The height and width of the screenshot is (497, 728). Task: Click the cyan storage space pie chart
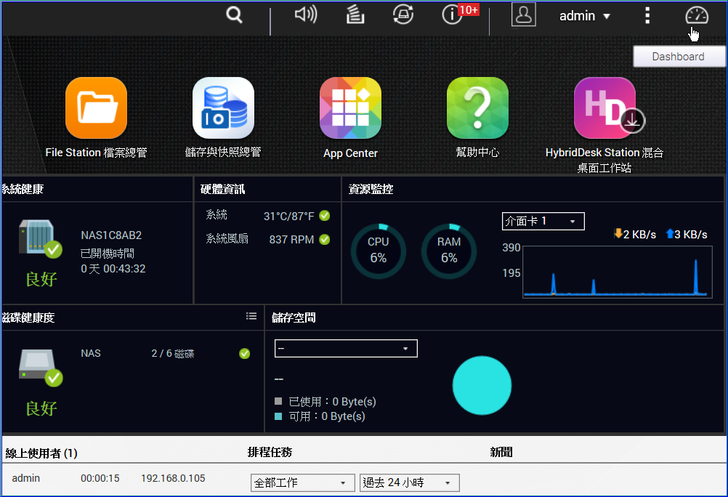(x=482, y=386)
